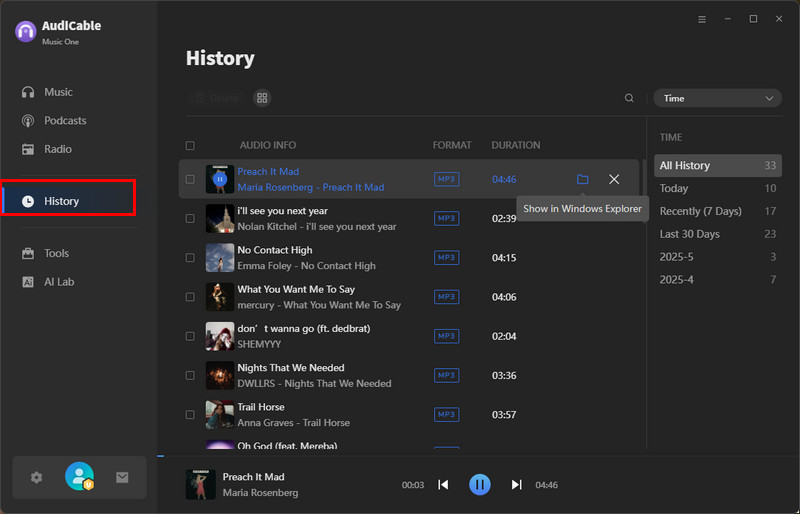Check the box for Preach It Mad
The image size is (800, 514).
[190, 179]
